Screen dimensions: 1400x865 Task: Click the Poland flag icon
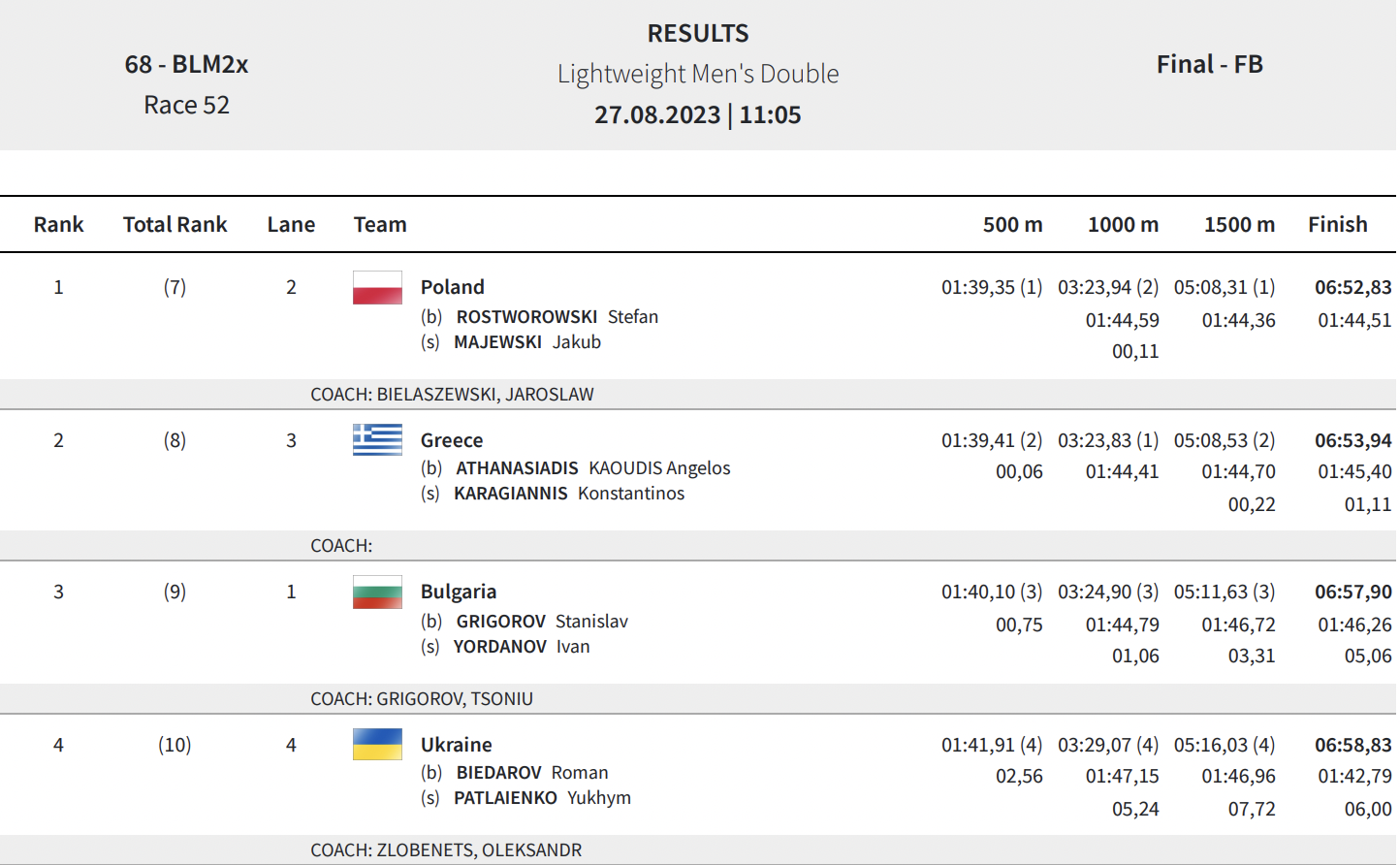coord(377,288)
